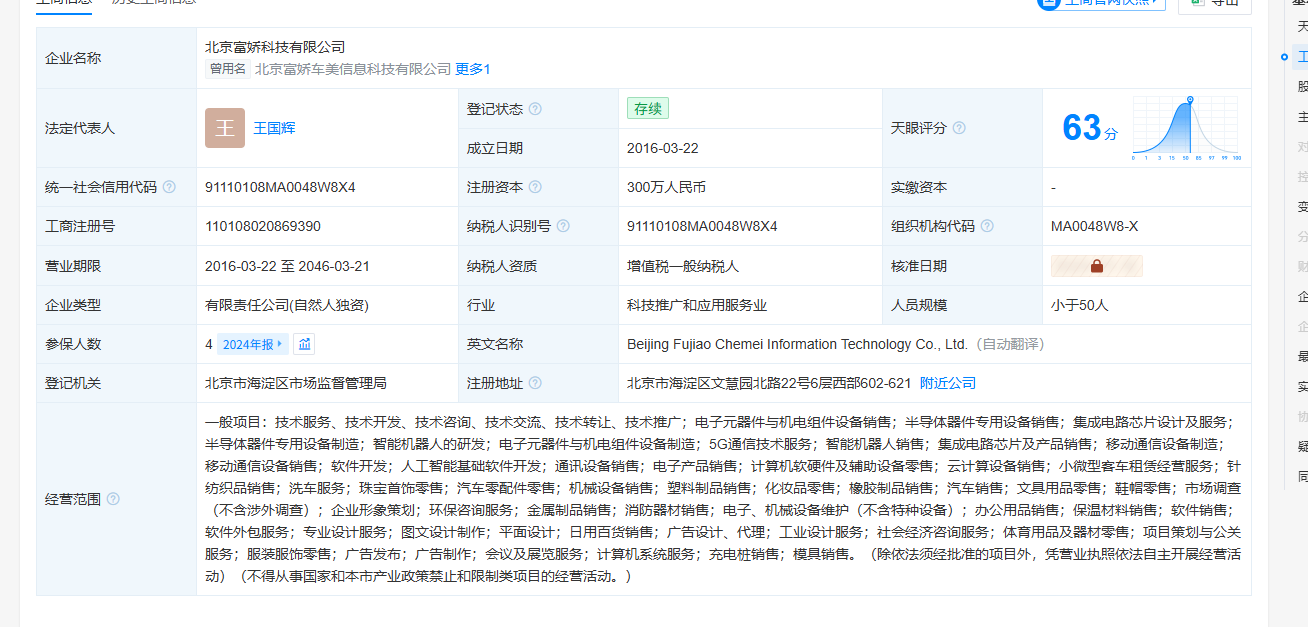Viewport: 1308px width, 627px height.
Task: Open the 2024年报 annual report dropdown
Action: click(252, 344)
